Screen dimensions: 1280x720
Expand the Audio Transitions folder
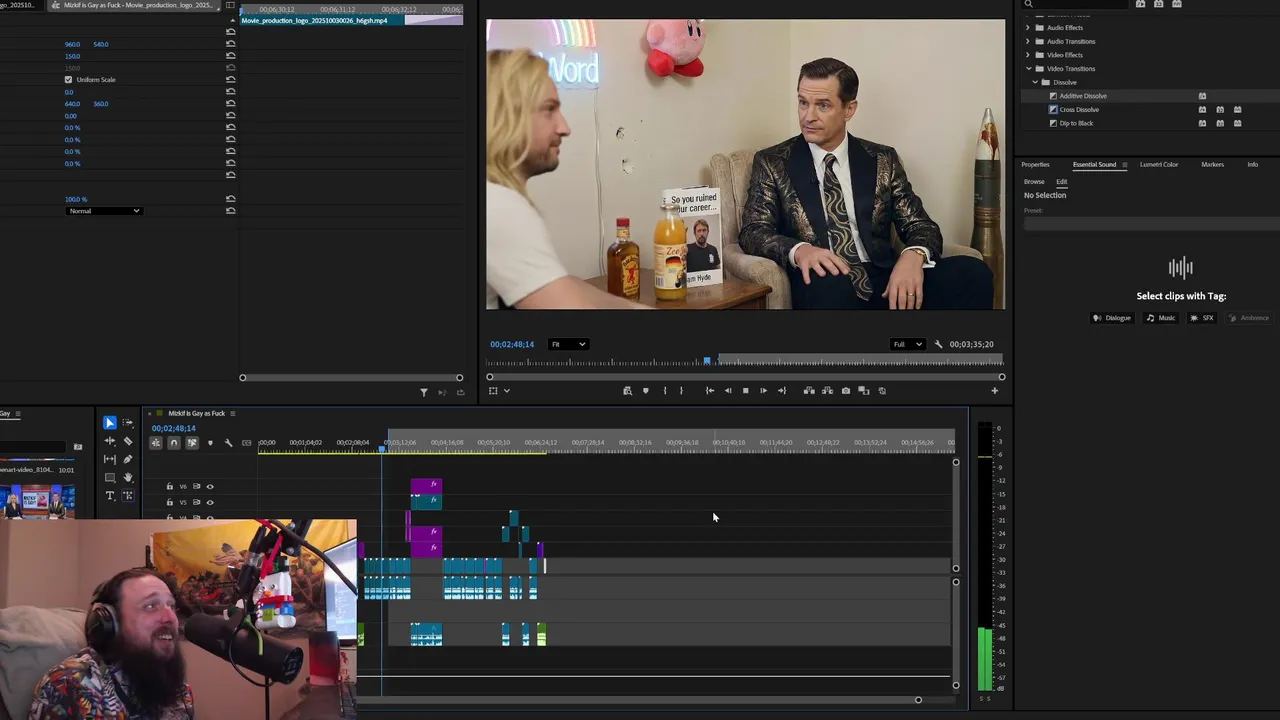click(1027, 42)
